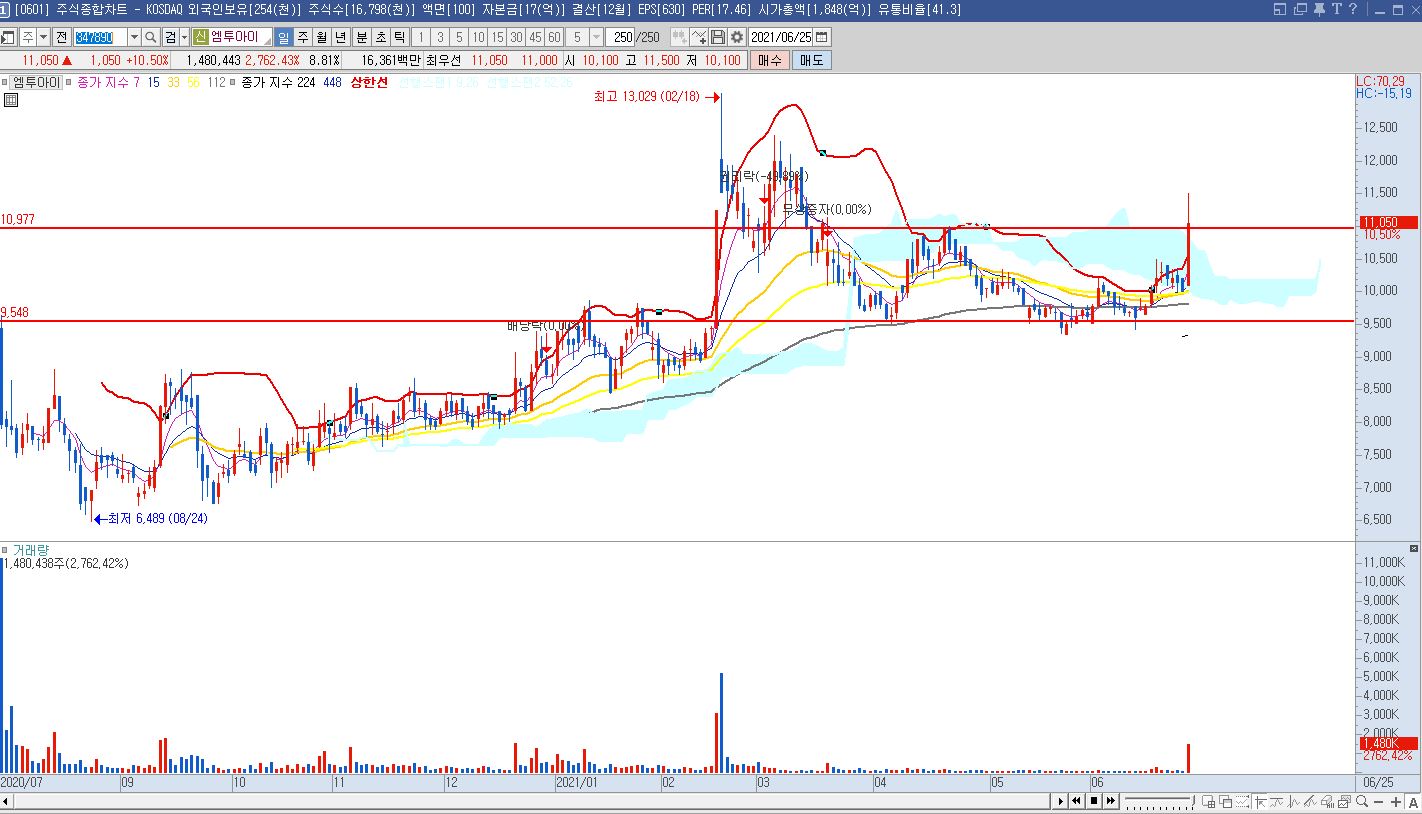The width and height of the screenshot is (1422, 814).
Task: Select the 초 (second) period toggle
Action: pos(381,37)
